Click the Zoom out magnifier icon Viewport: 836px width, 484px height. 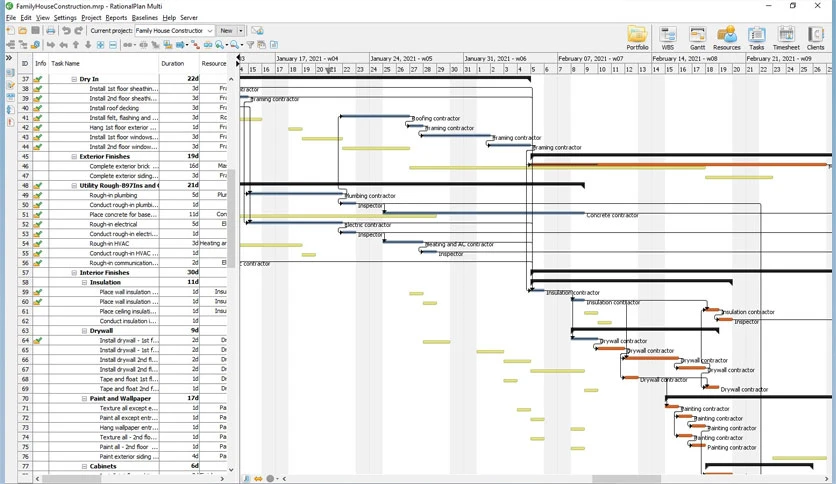(x=234, y=45)
